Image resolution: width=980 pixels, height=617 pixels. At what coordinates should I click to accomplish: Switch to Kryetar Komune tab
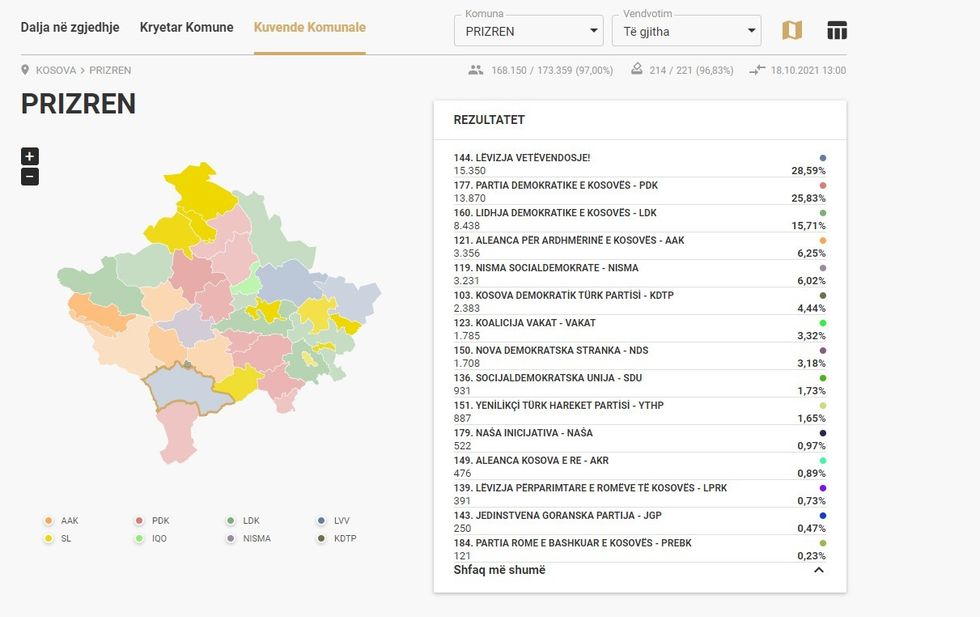[186, 27]
